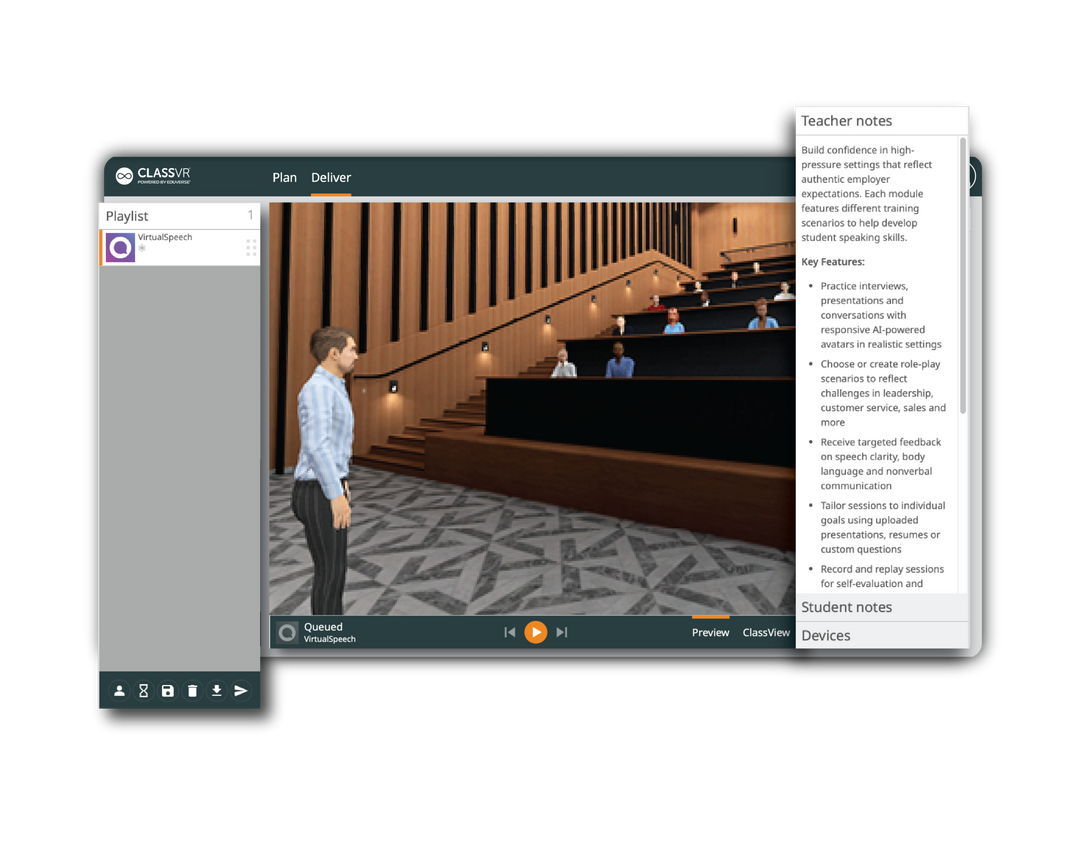This screenshot has width=1080, height=855.
Task: Click the person icon in playlist toolbar
Action: pyautogui.click(x=119, y=691)
